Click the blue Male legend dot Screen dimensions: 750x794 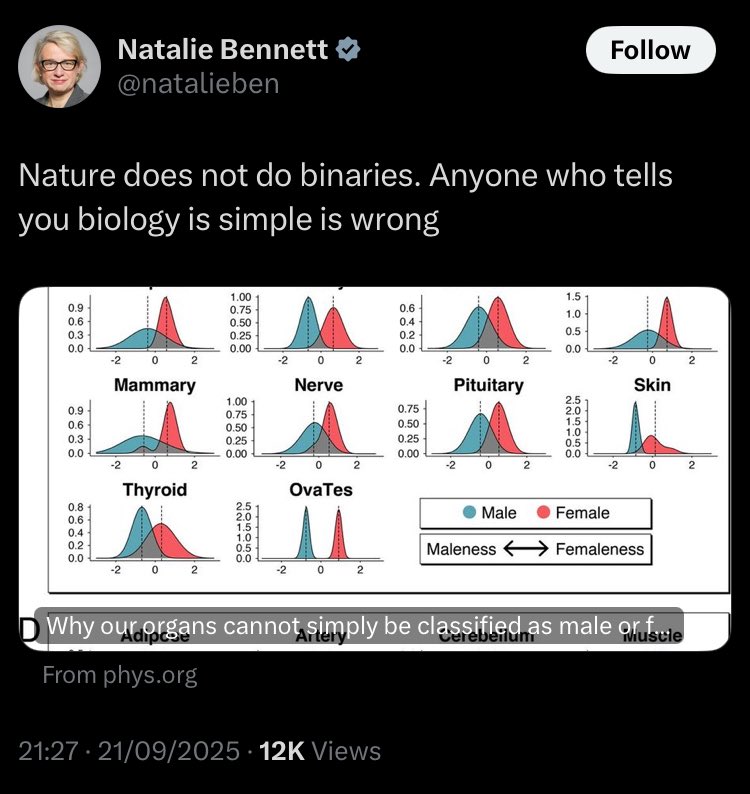[469, 512]
